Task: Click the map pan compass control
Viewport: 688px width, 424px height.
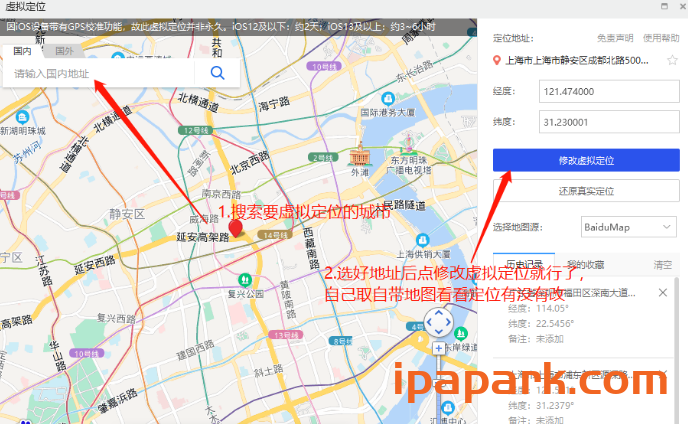Action: coord(438,322)
